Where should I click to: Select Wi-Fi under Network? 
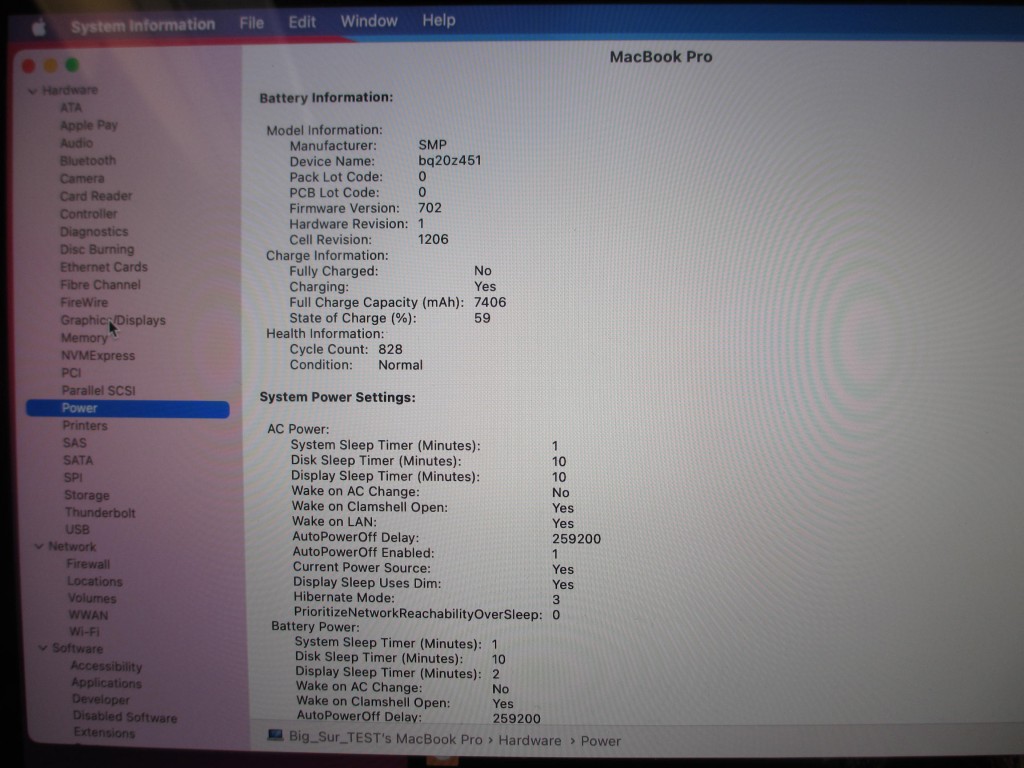(x=84, y=632)
